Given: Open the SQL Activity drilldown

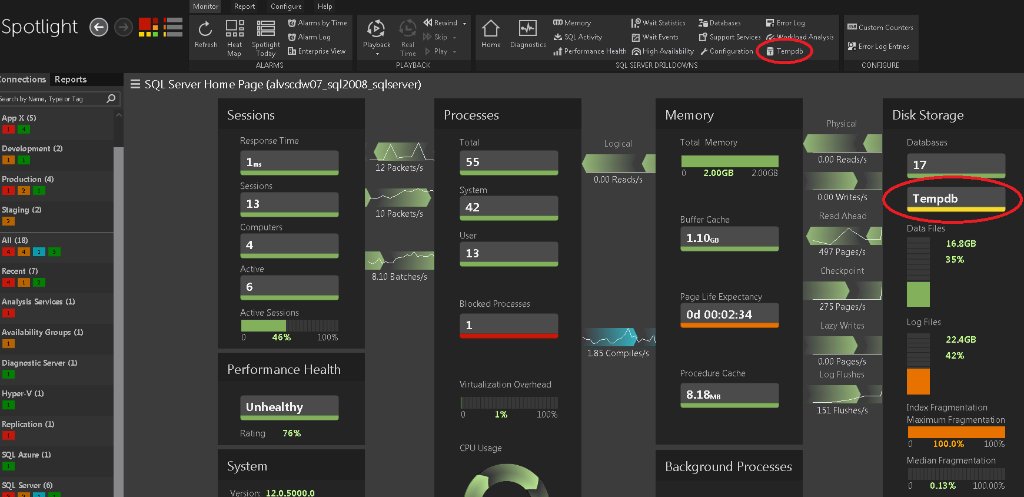Looking at the screenshot, I should point(578,37).
